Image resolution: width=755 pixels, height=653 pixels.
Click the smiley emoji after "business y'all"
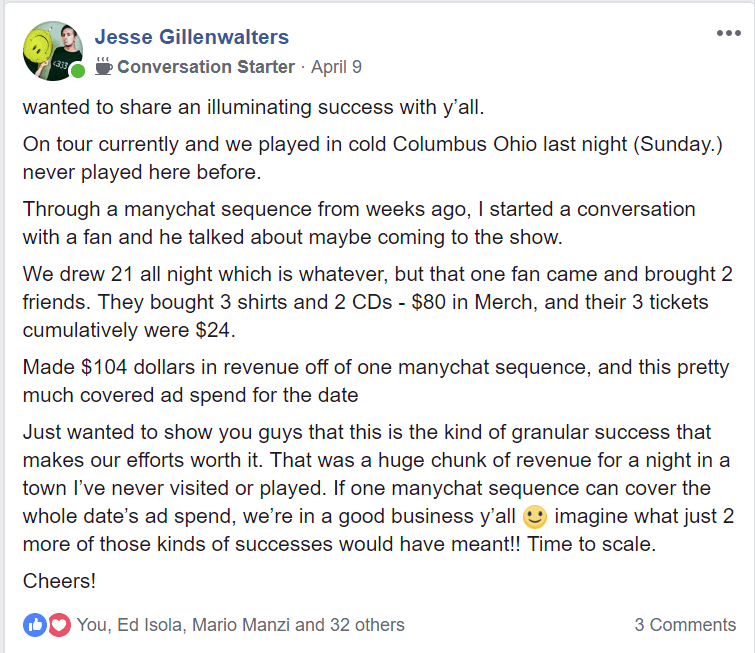pos(534,517)
